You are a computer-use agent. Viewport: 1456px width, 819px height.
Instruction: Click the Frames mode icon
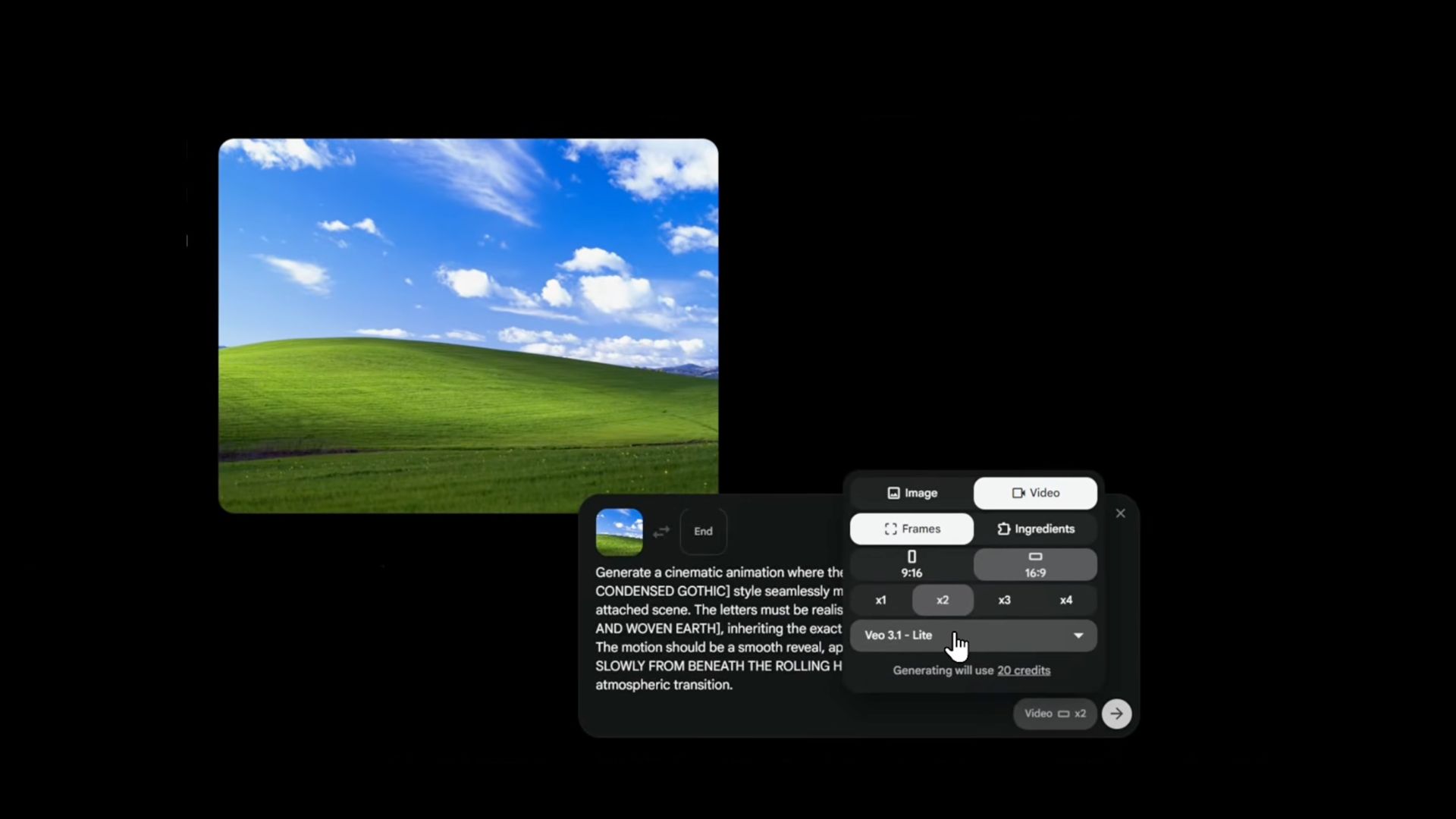pos(890,529)
